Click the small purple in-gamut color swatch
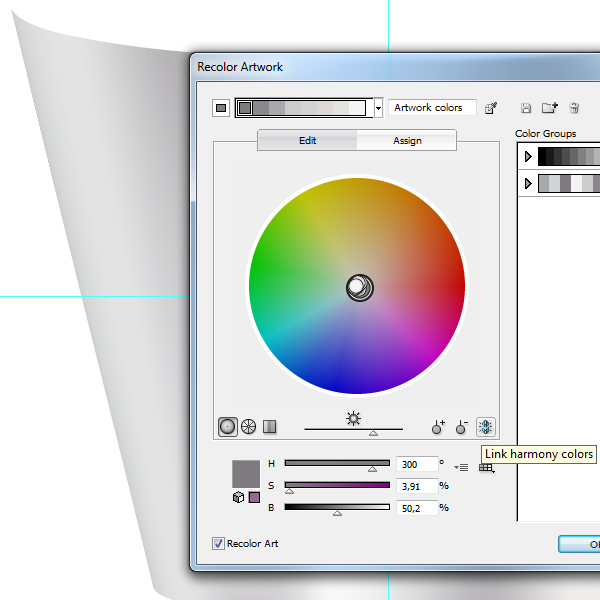 pos(254,497)
